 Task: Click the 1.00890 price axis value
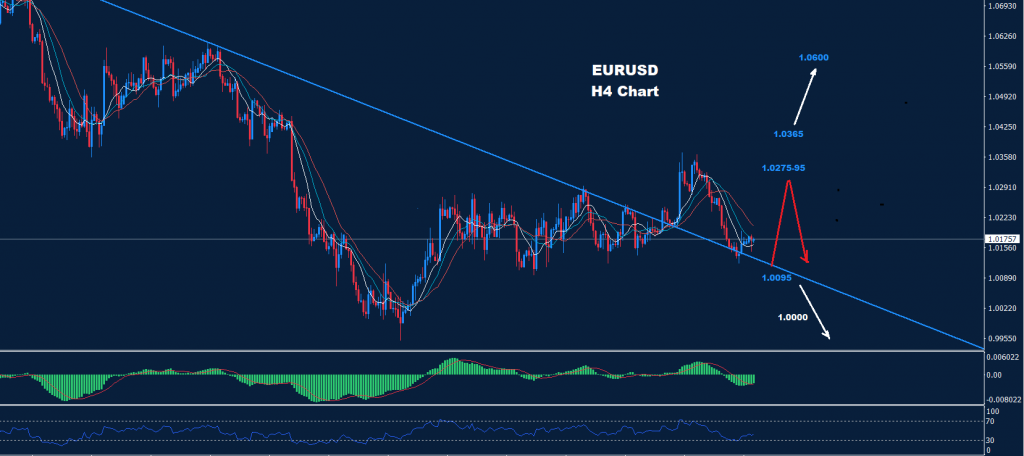(1002, 278)
